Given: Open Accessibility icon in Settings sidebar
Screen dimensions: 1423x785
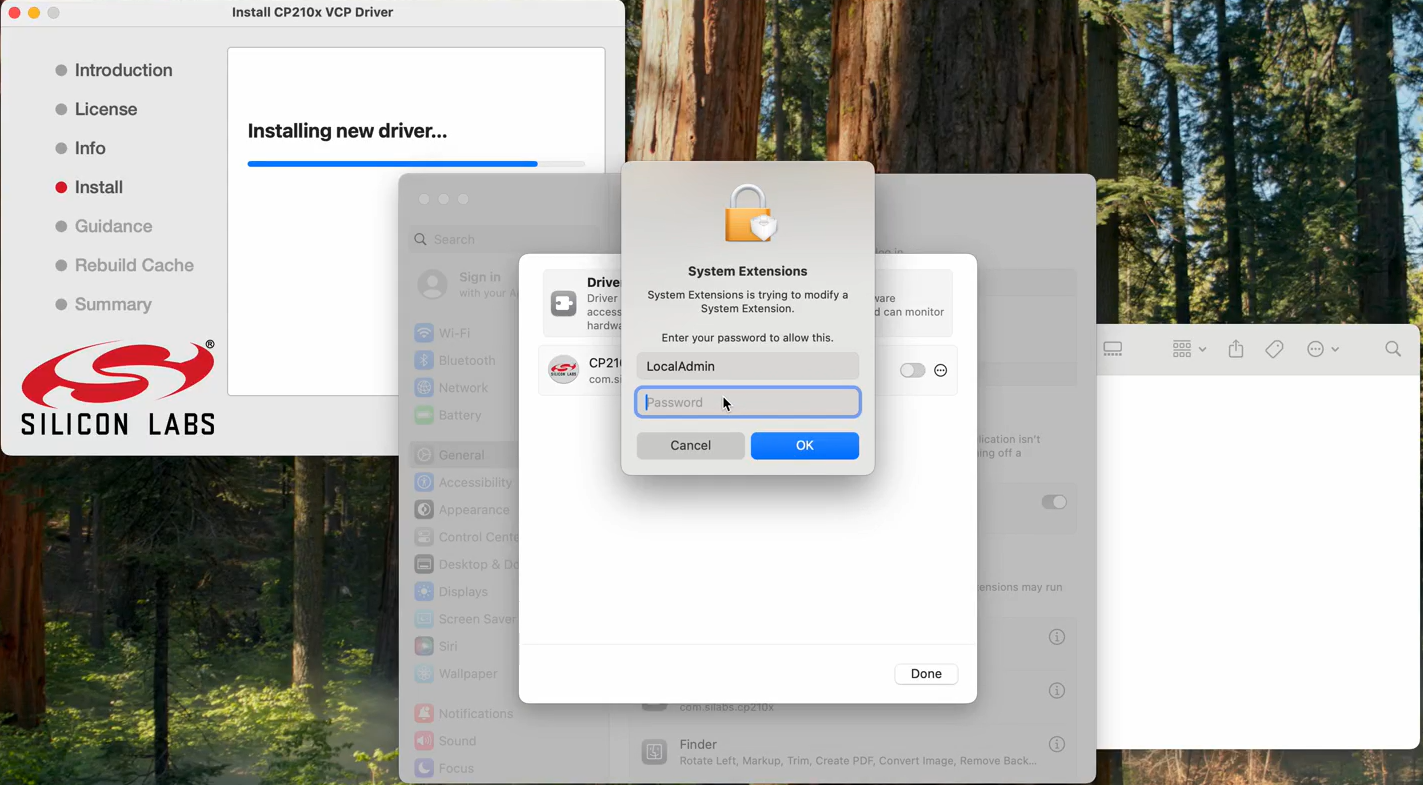Looking at the screenshot, I should pyautogui.click(x=424, y=482).
